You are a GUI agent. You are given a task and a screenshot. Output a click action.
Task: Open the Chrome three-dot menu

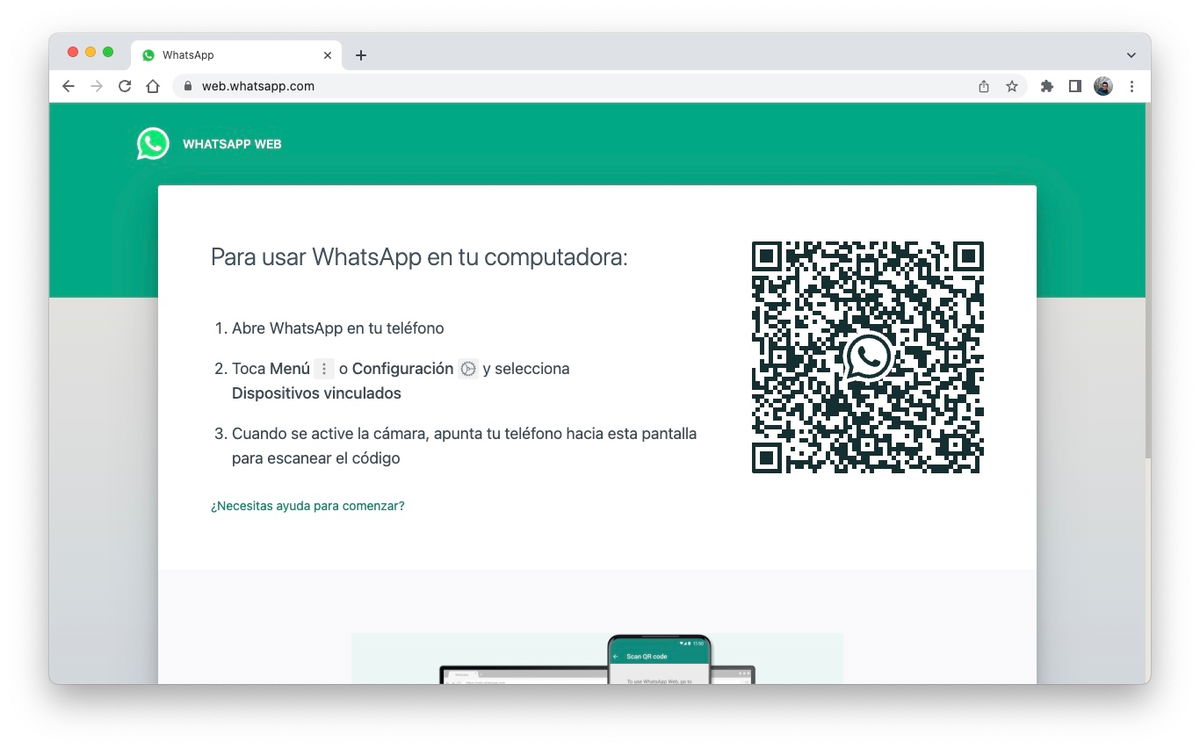(x=1132, y=86)
